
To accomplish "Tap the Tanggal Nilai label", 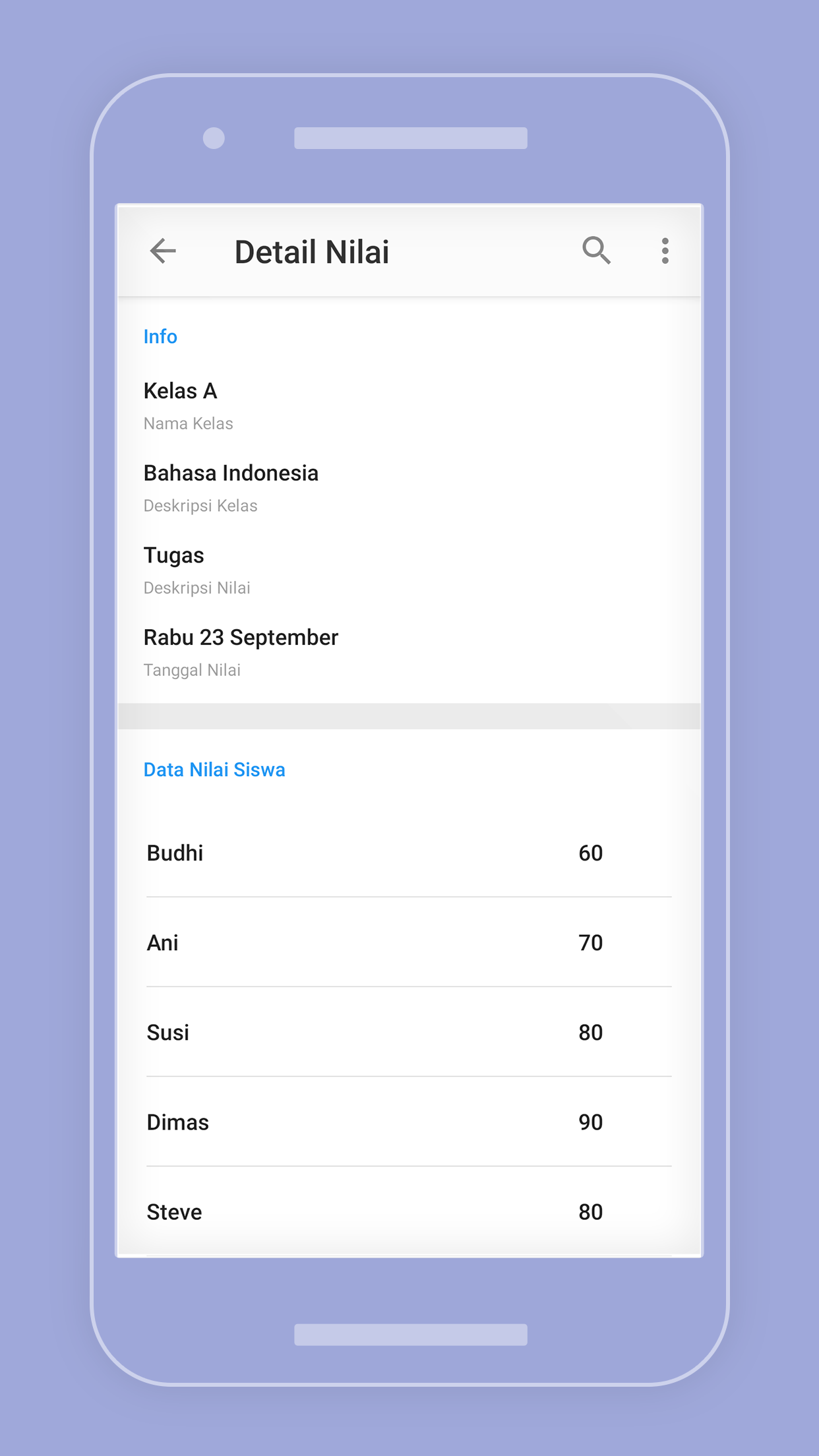I will (192, 671).
